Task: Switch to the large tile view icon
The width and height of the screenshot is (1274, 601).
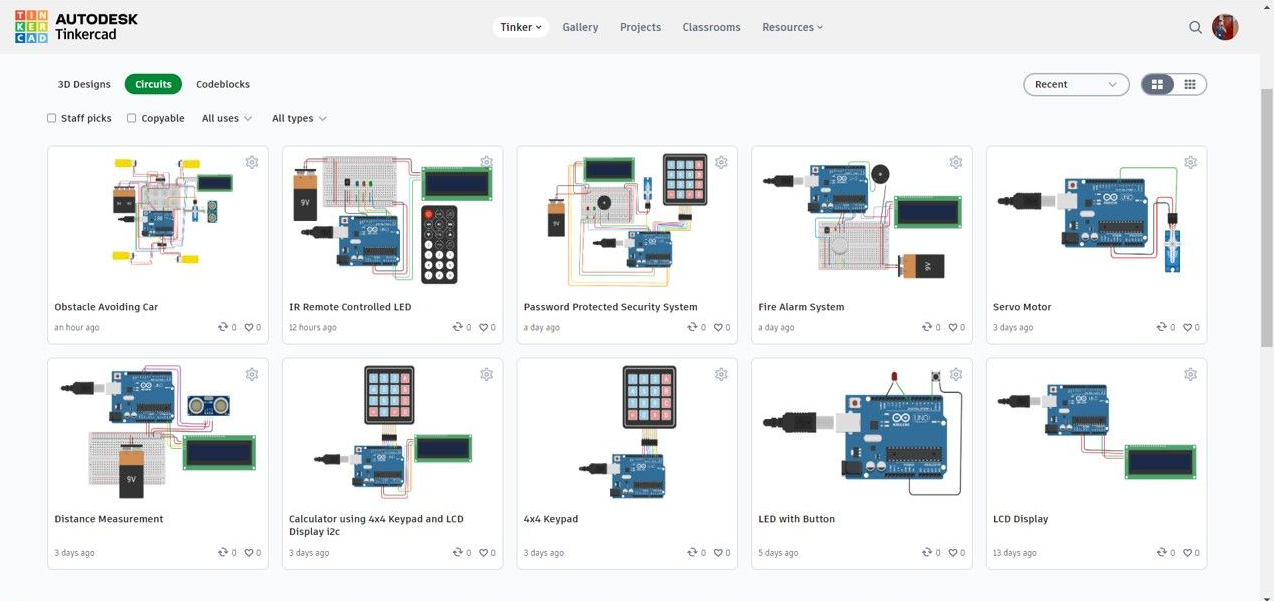Action: coord(1157,84)
